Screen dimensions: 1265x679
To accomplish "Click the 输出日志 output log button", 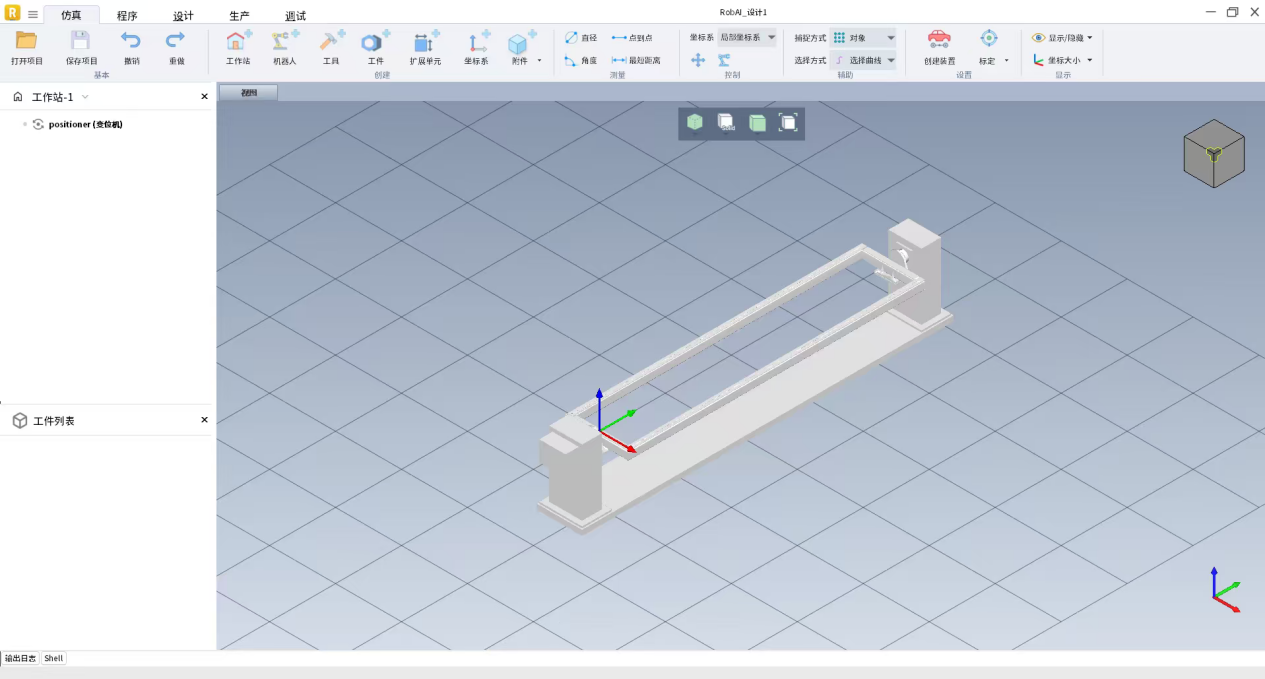I will pyautogui.click(x=20, y=658).
